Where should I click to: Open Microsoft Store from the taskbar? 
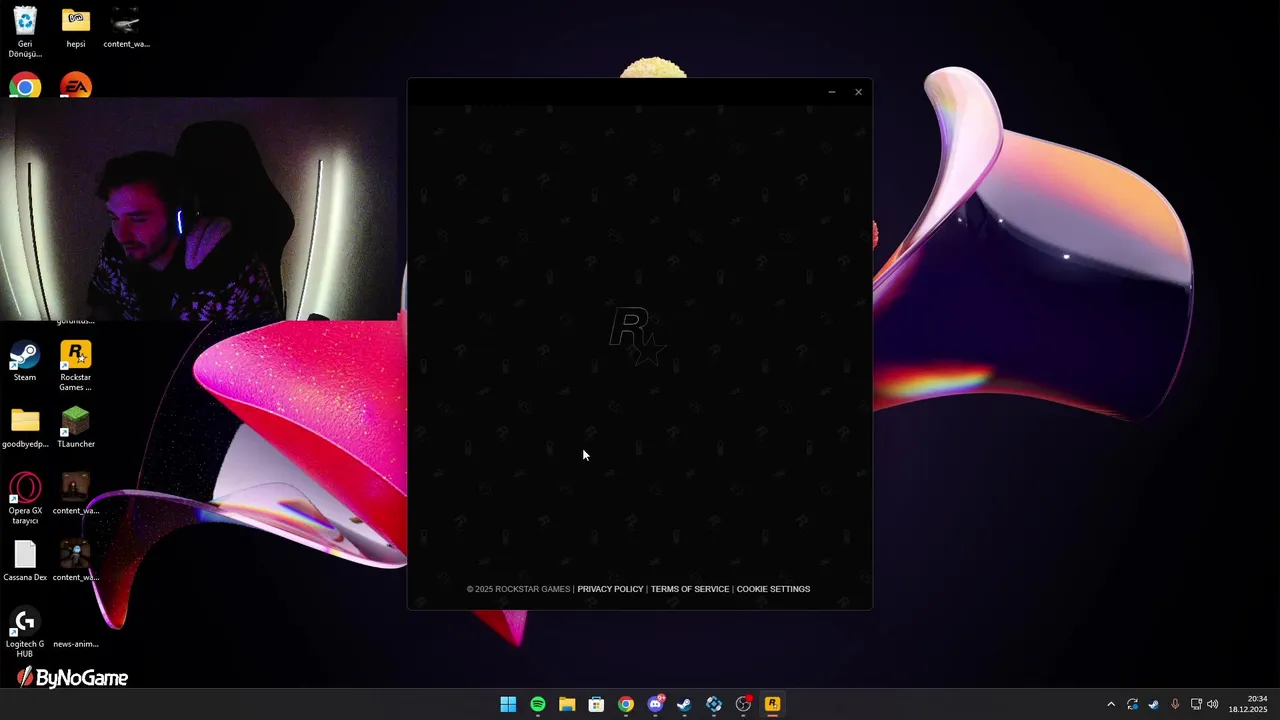tap(596, 704)
